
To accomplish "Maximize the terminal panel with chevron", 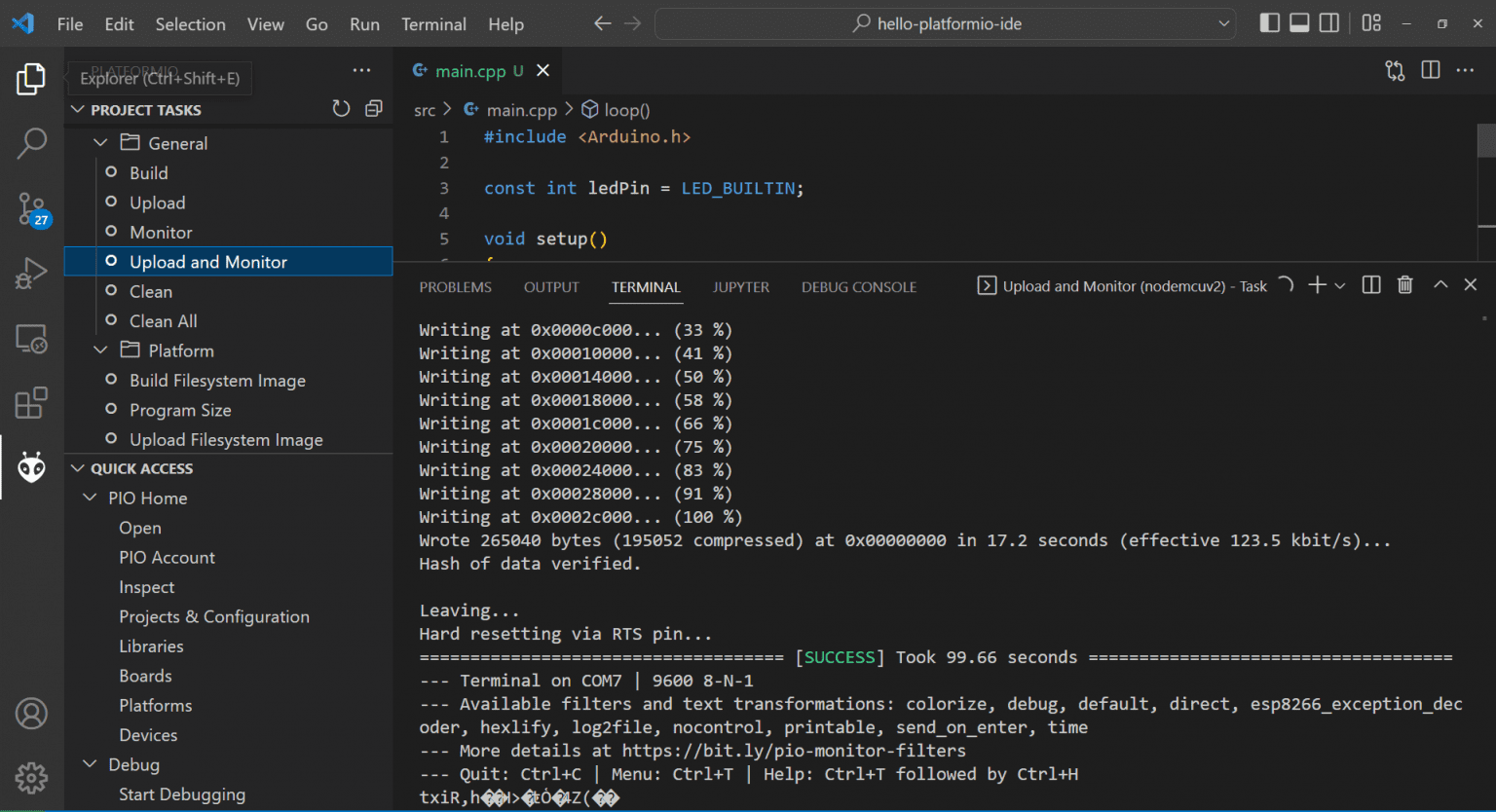I will coord(1440,284).
